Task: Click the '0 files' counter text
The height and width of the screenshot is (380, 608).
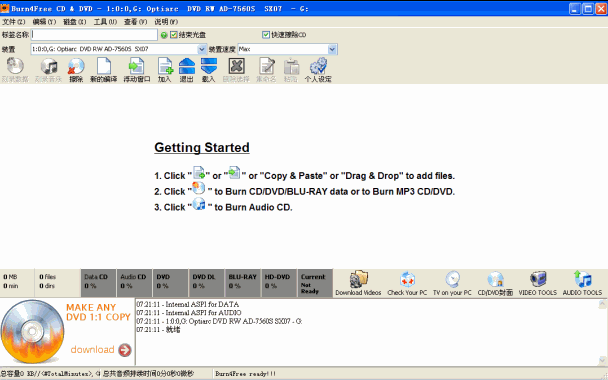Action: click(x=47, y=277)
